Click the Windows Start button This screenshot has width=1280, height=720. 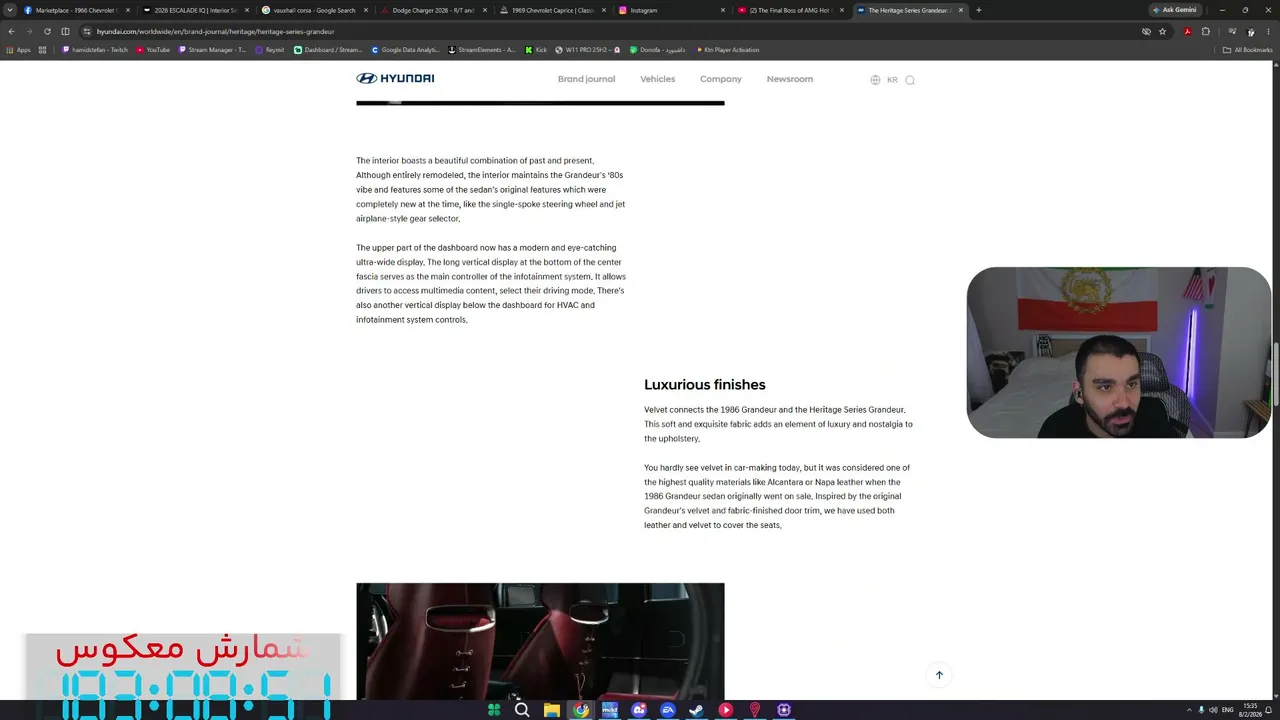click(x=494, y=710)
